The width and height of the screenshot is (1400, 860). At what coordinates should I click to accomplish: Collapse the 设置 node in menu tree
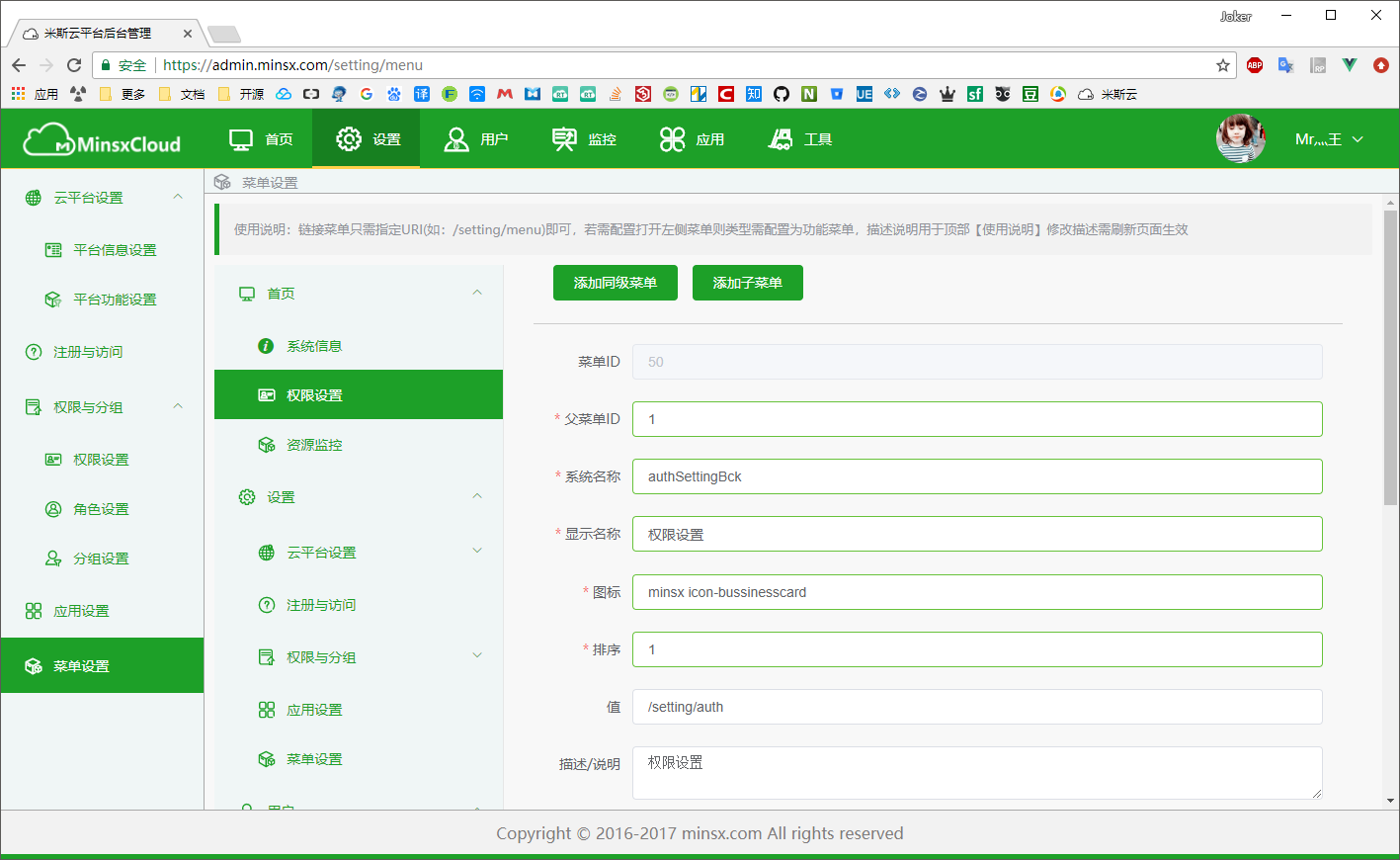point(477,496)
